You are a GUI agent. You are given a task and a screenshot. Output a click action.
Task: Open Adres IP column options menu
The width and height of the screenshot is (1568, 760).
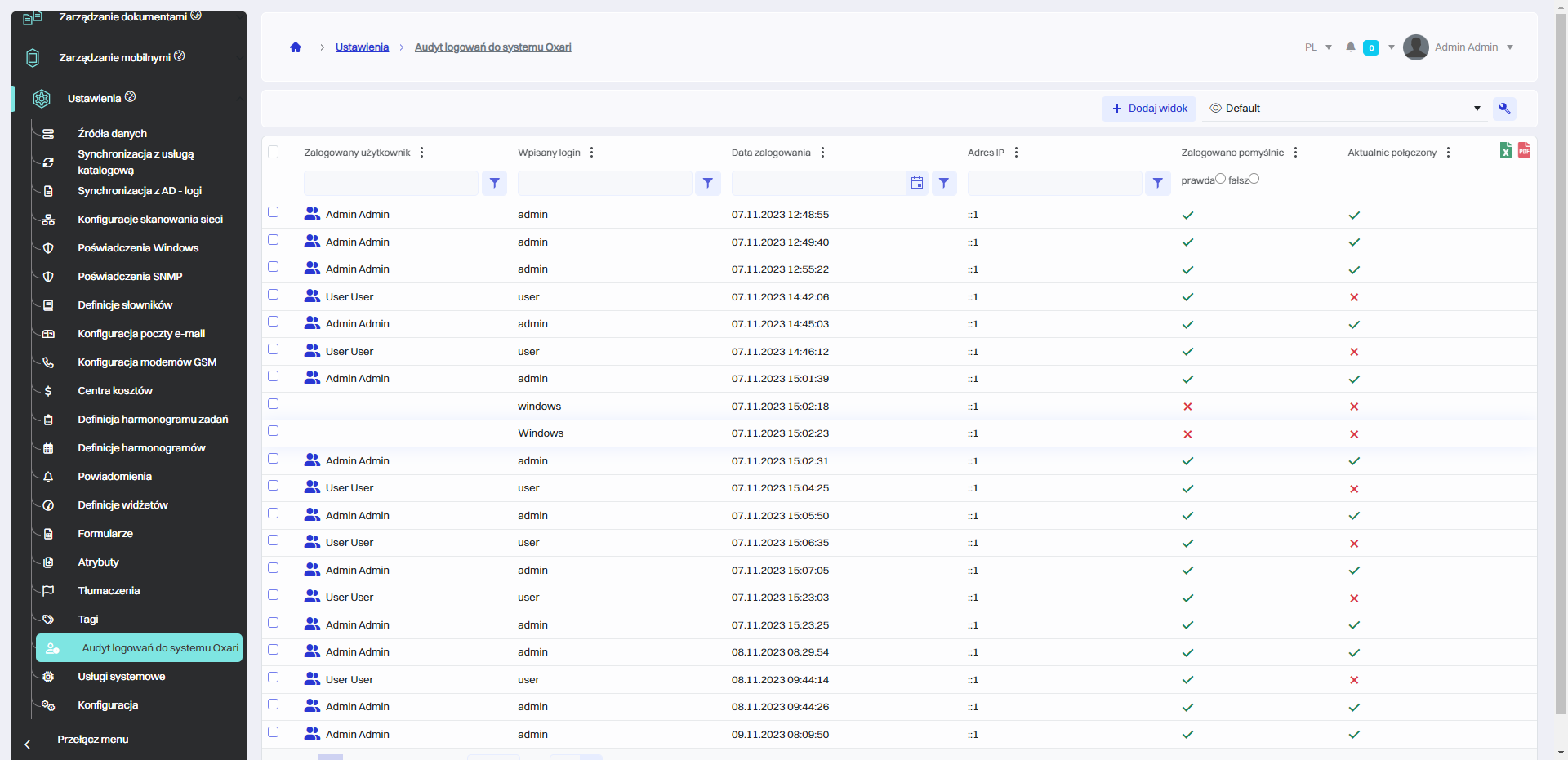(1016, 153)
